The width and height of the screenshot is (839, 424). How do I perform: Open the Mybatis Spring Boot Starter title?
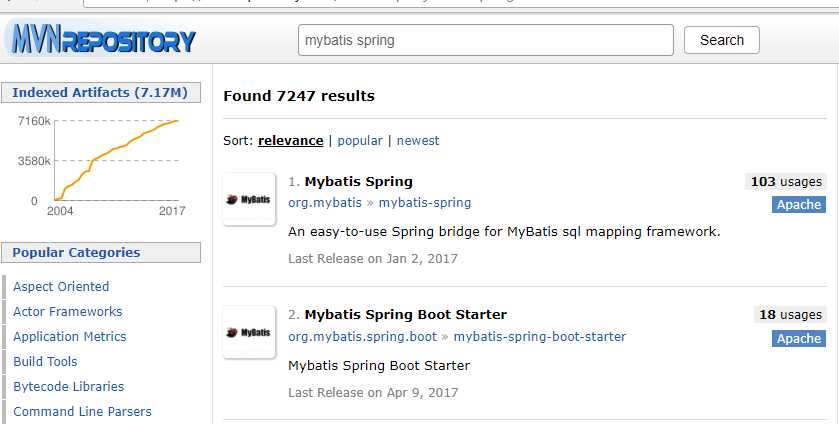406,314
